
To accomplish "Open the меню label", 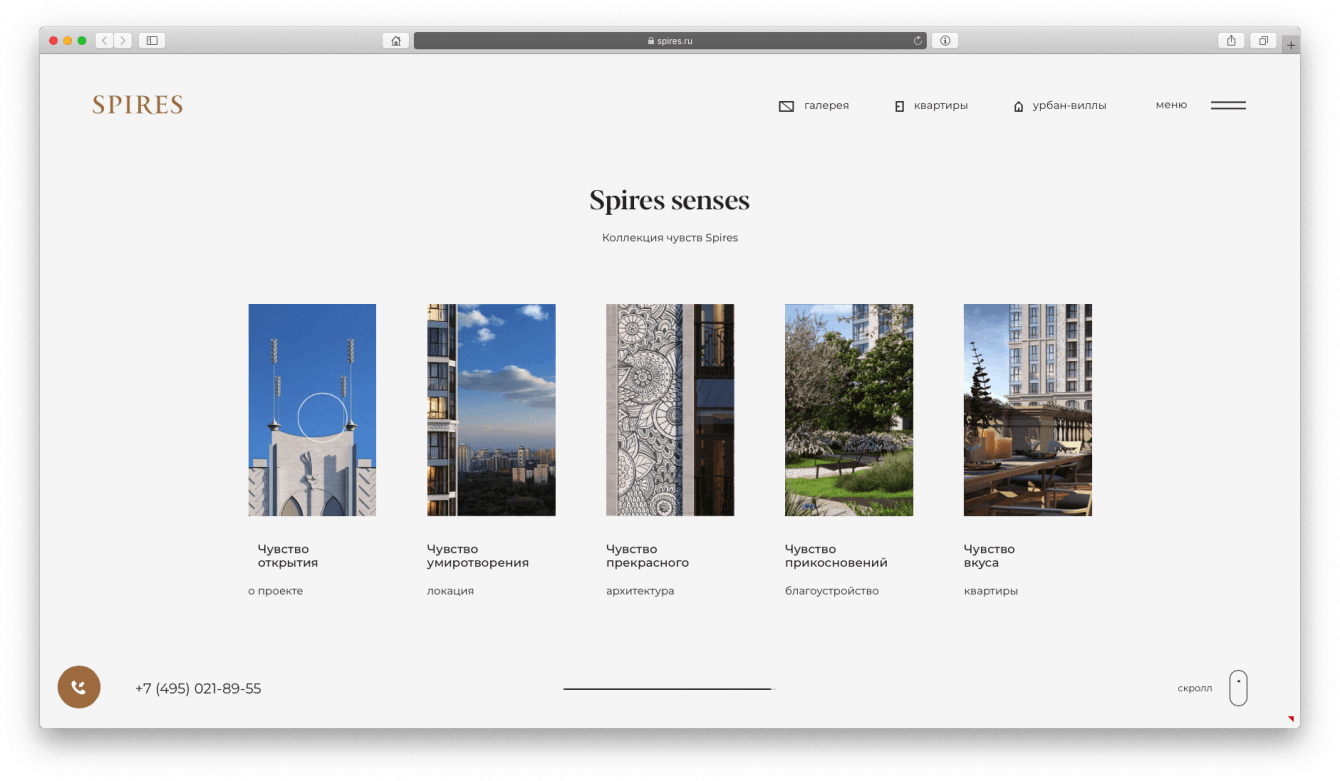I will click(1171, 105).
